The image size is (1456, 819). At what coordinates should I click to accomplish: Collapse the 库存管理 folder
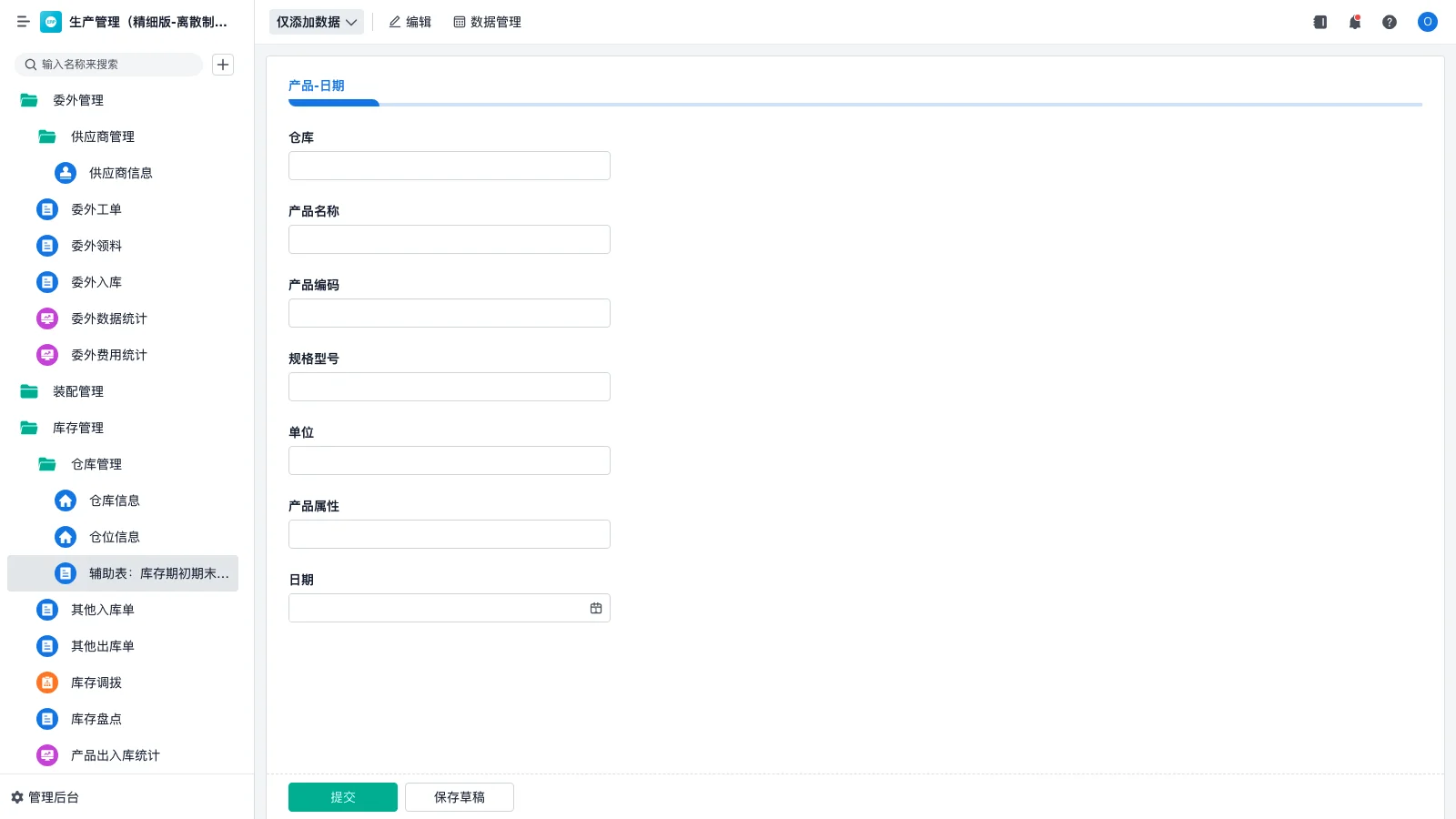click(29, 428)
